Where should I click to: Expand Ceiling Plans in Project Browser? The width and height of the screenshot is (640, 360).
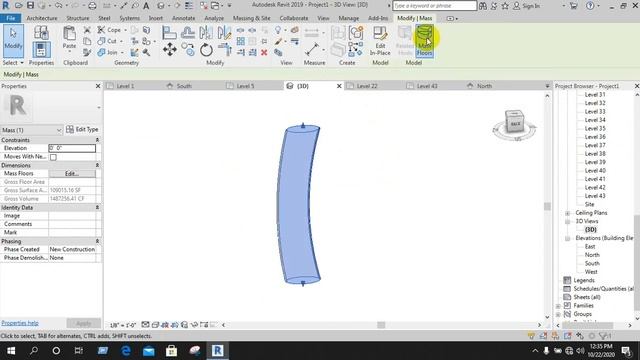click(x=567, y=213)
